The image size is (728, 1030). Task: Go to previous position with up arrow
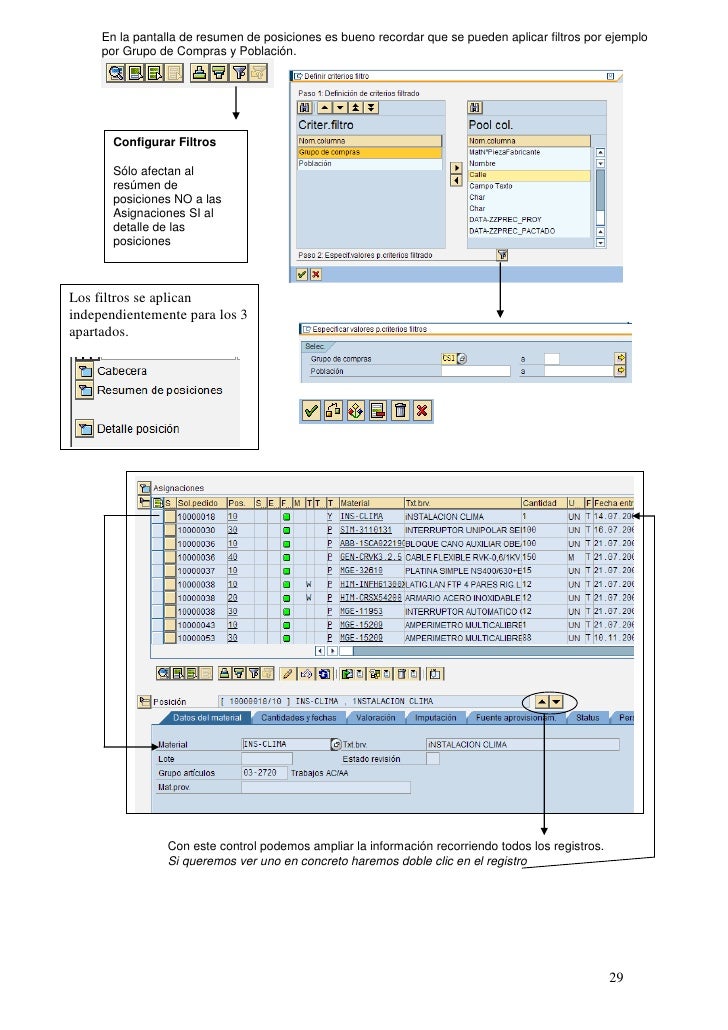[x=541, y=702]
